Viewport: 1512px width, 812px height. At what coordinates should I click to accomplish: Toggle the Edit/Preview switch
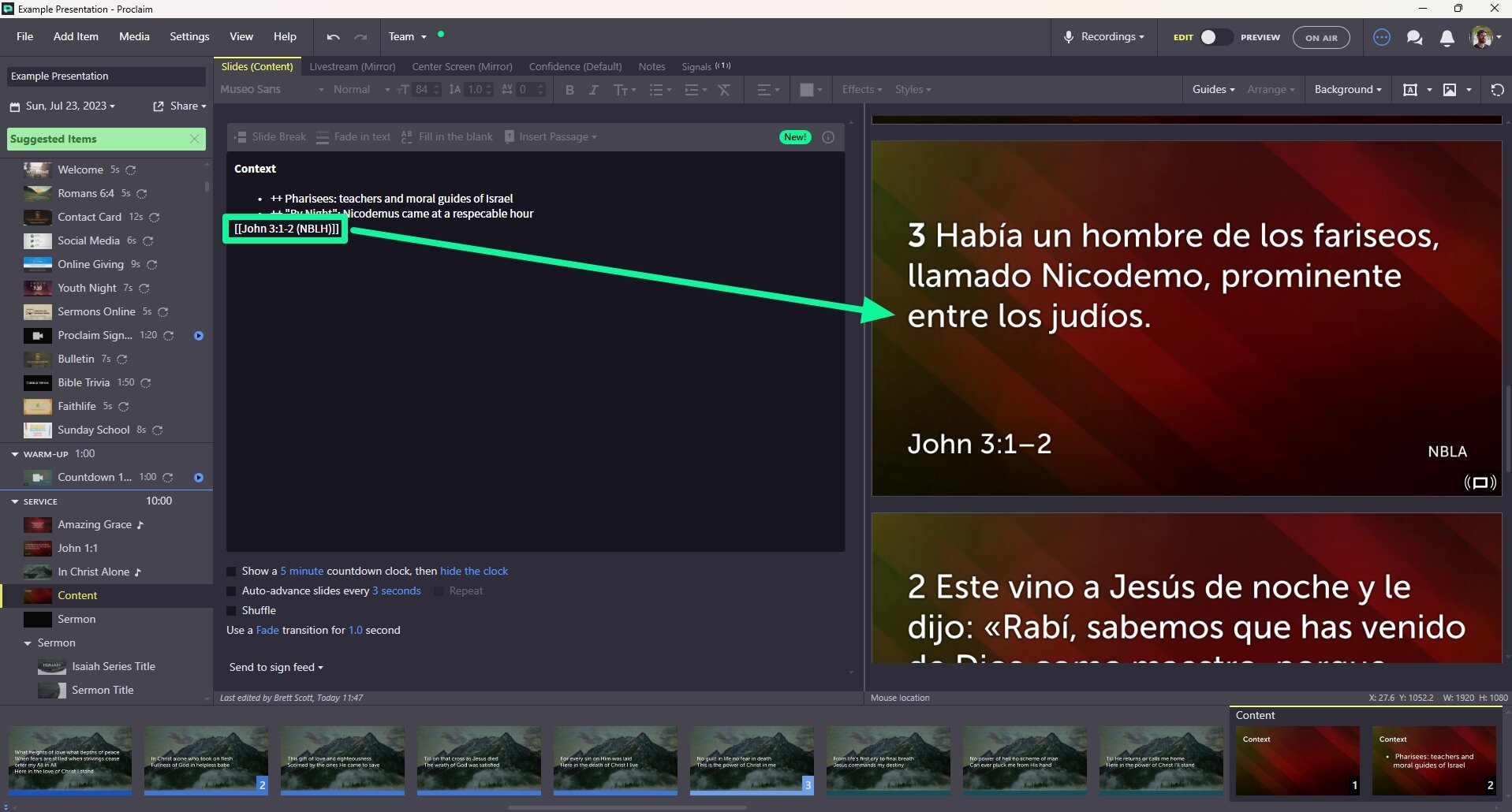pyautogui.click(x=1215, y=37)
